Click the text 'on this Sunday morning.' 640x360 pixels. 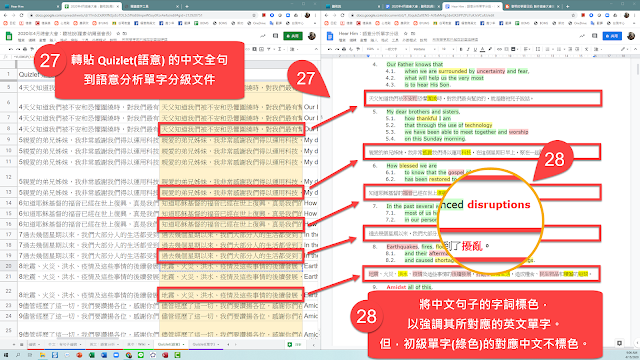(435, 139)
